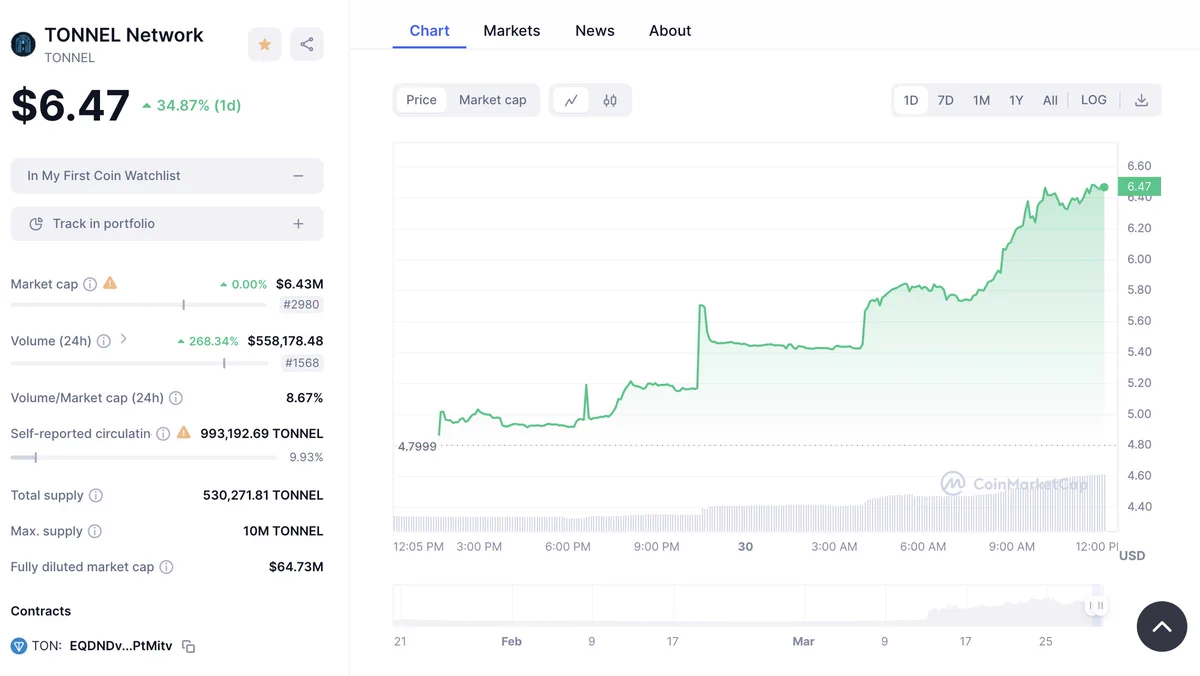Expand the Volume (24h) chevron arrow
This screenshot has width=1200, height=676.
click(123, 340)
